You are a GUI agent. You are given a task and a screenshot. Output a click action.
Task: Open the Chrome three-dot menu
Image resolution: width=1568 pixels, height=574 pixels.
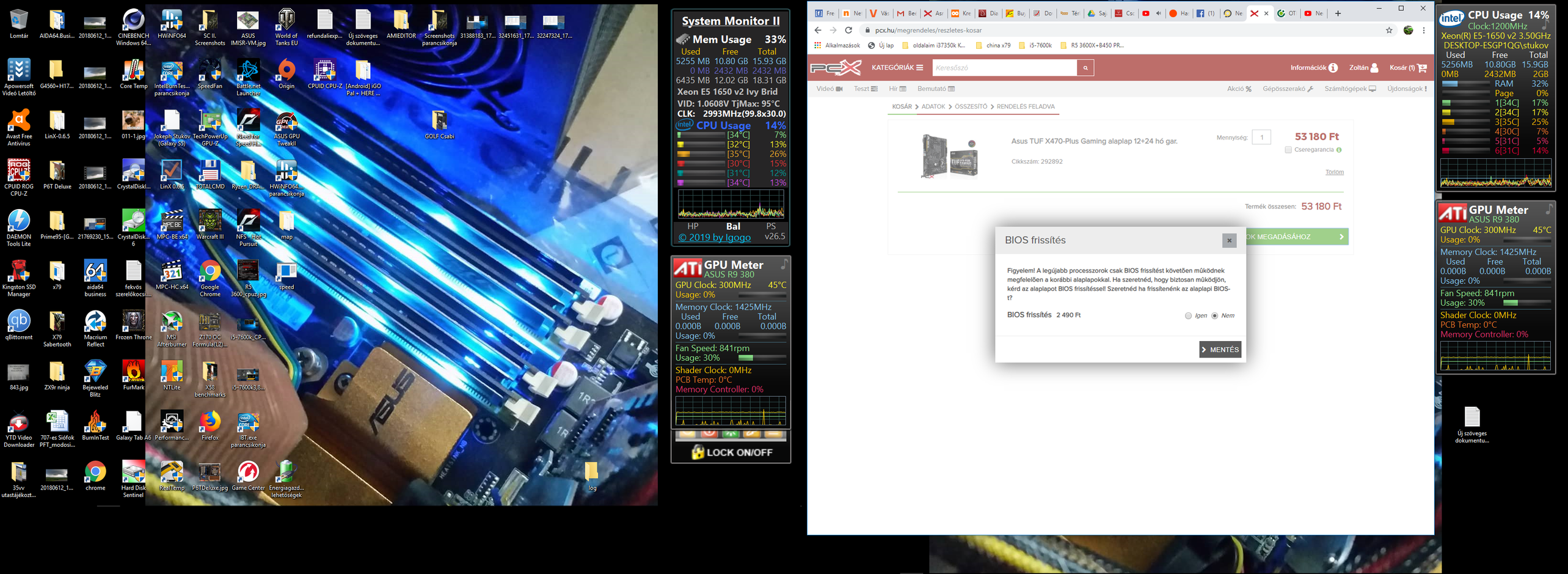coord(1424,31)
